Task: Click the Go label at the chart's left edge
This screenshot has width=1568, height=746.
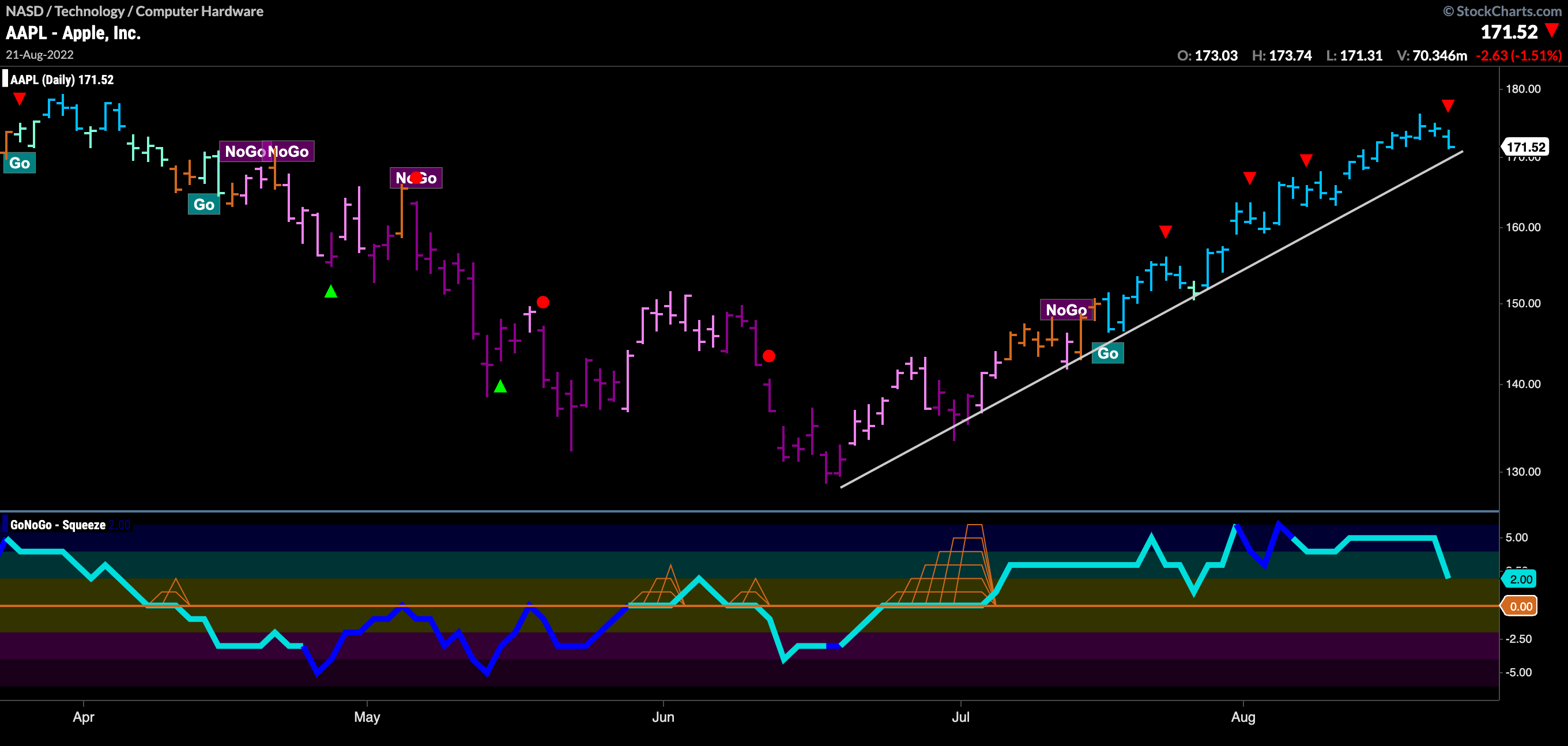Action: 20,163
